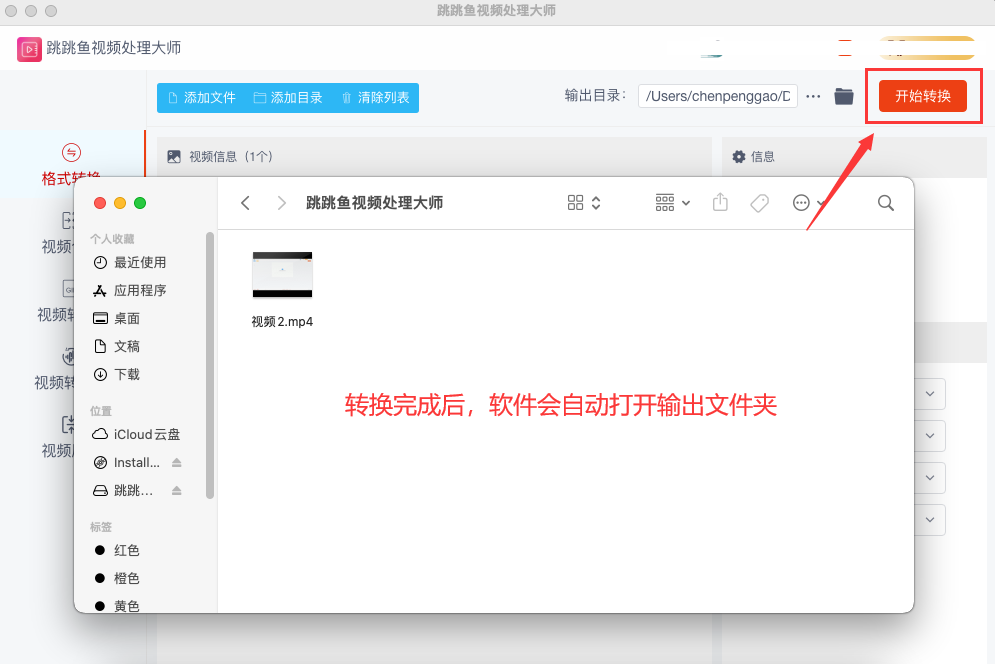The height and width of the screenshot is (664, 995).
Task: Click the Finder forward navigation arrow
Action: click(282, 203)
